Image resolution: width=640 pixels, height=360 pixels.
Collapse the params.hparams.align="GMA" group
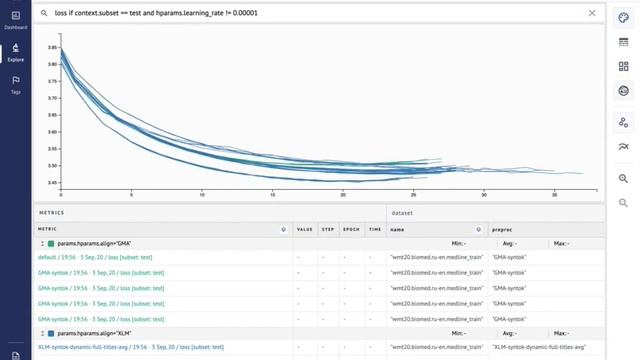coord(42,244)
